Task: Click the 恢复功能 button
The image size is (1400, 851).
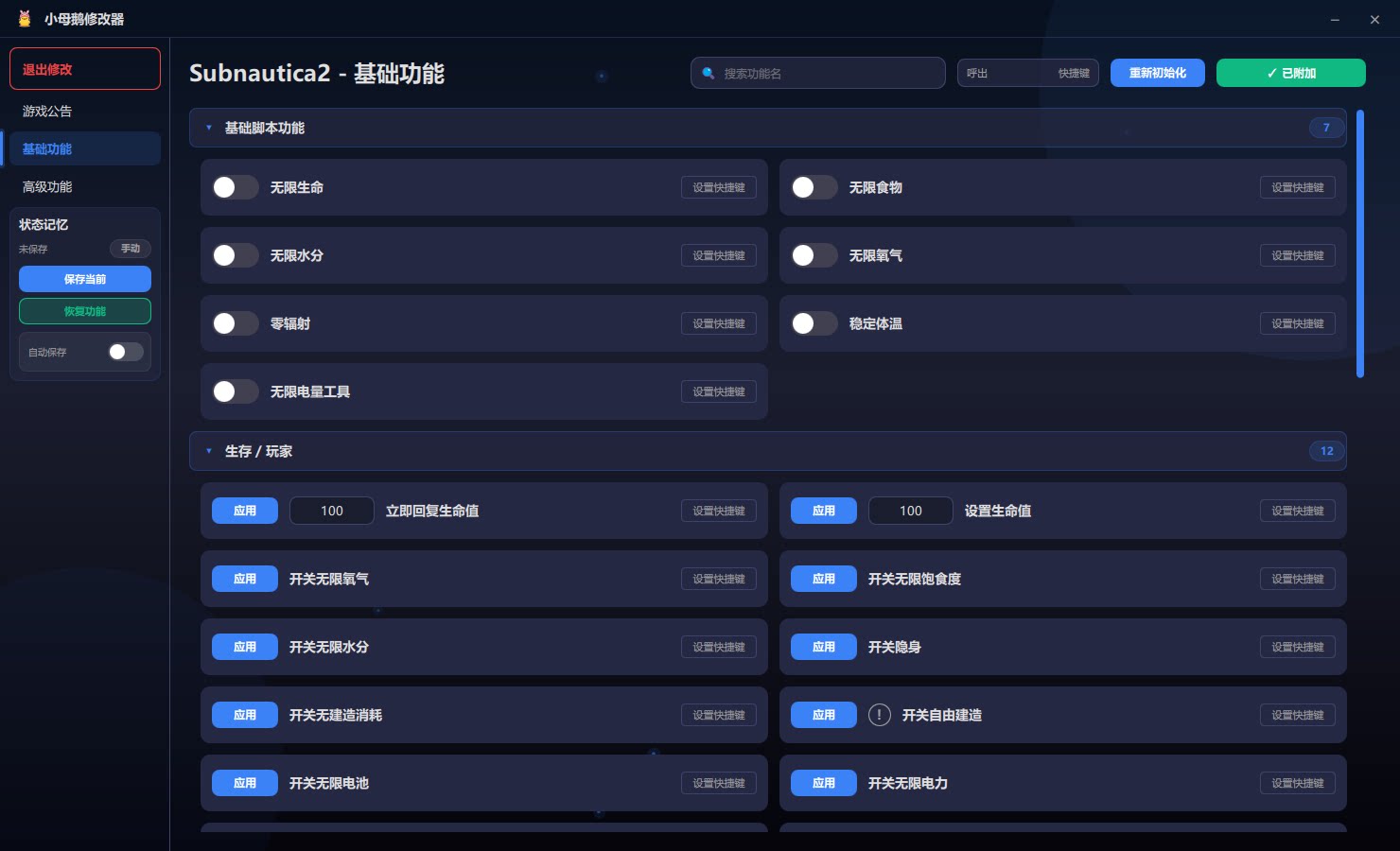Action: pyautogui.click(x=85, y=311)
